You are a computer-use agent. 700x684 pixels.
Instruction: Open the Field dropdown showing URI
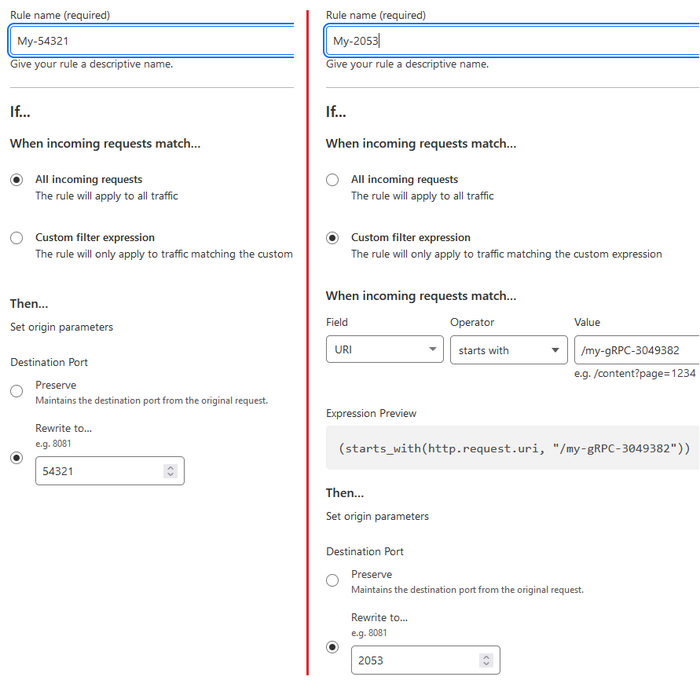[385, 350]
